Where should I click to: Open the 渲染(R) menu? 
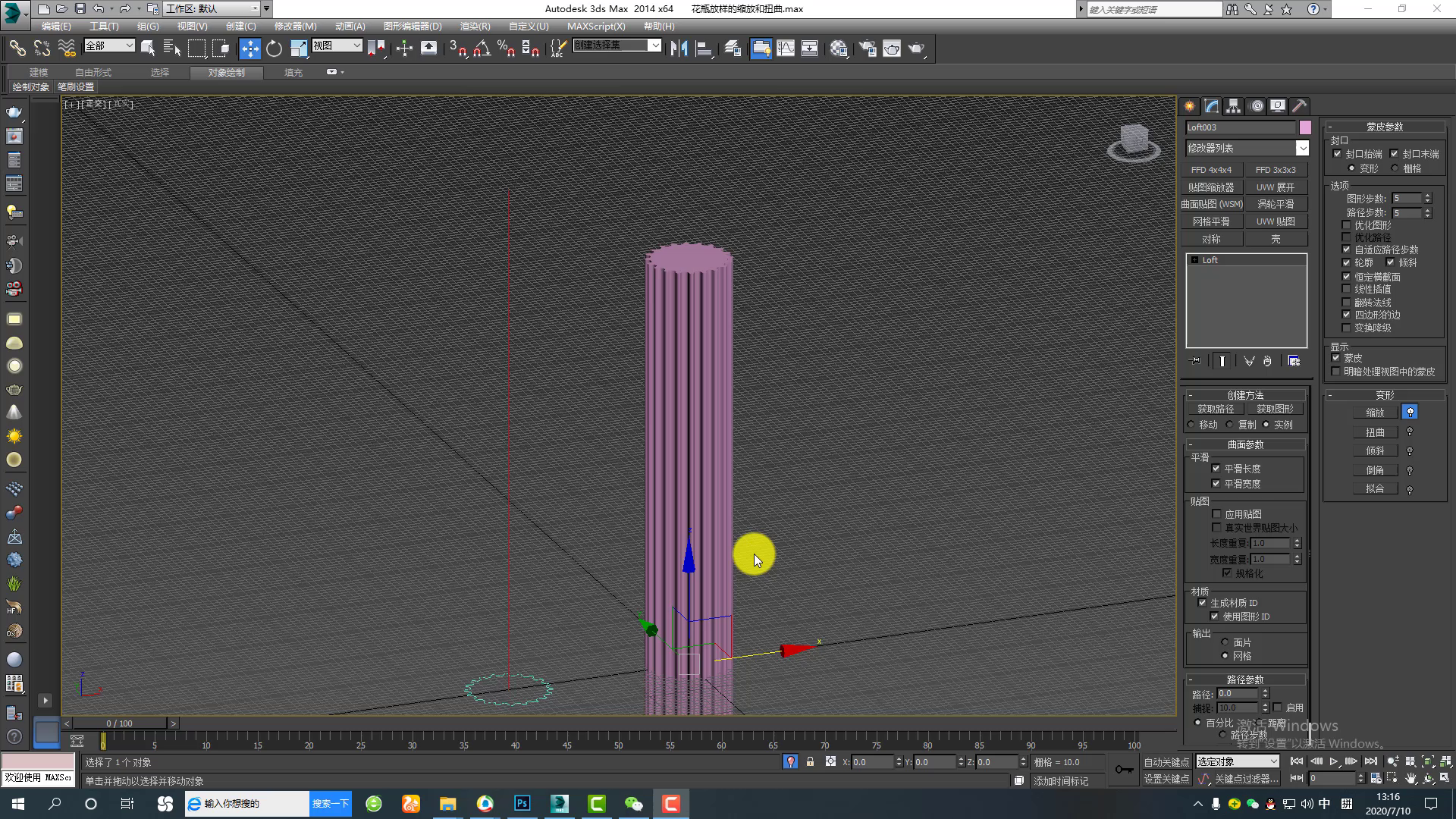tap(475, 26)
